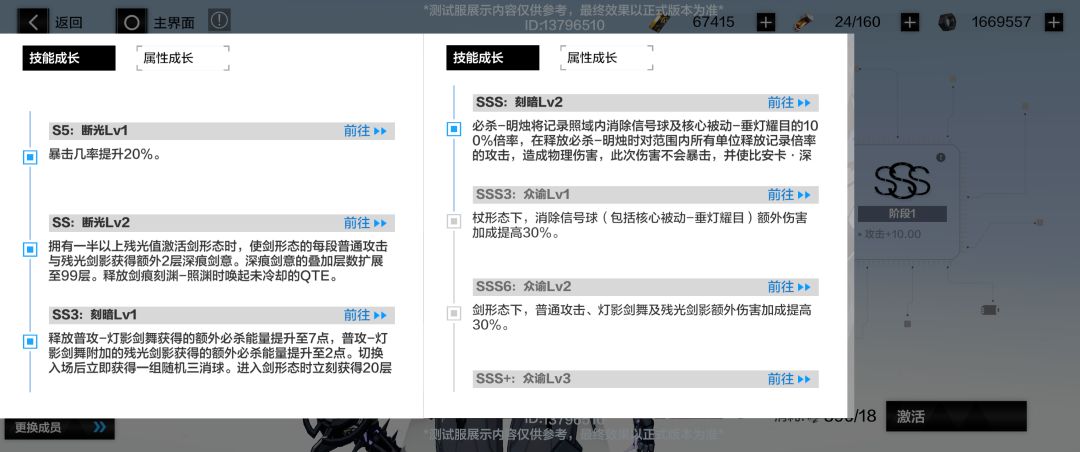Click the 更换成员 change member button
Image resolution: width=1080 pixels, height=452 pixels.
(59, 428)
